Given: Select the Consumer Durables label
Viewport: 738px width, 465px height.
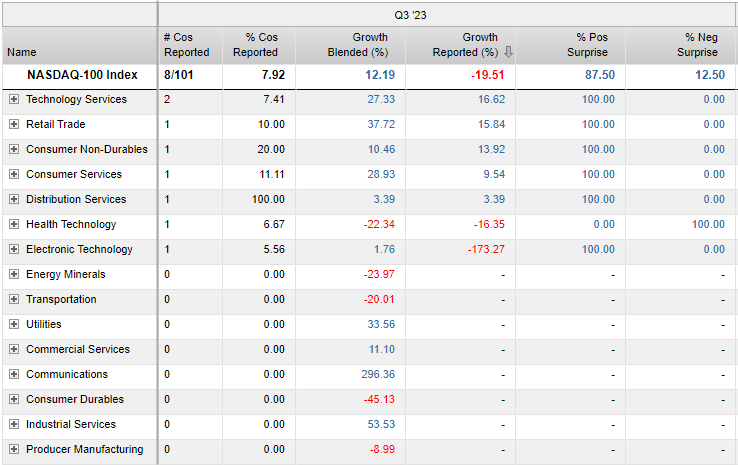Looking at the screenshot, I should pos(75,399).
